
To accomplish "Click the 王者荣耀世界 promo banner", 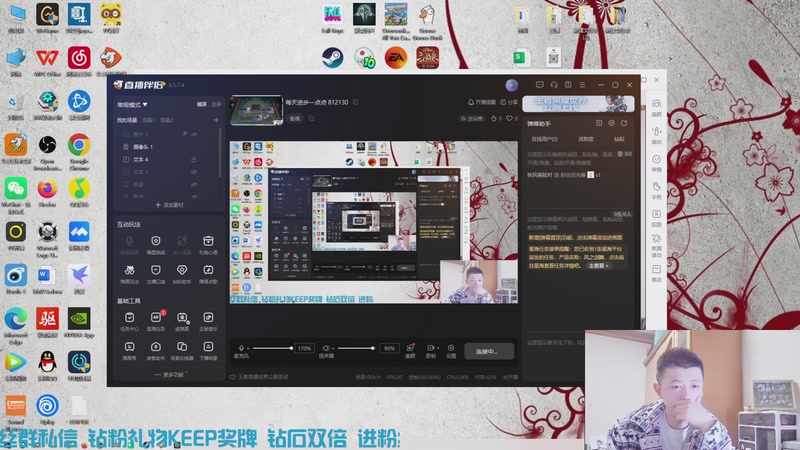I will [x=578, y=104].
